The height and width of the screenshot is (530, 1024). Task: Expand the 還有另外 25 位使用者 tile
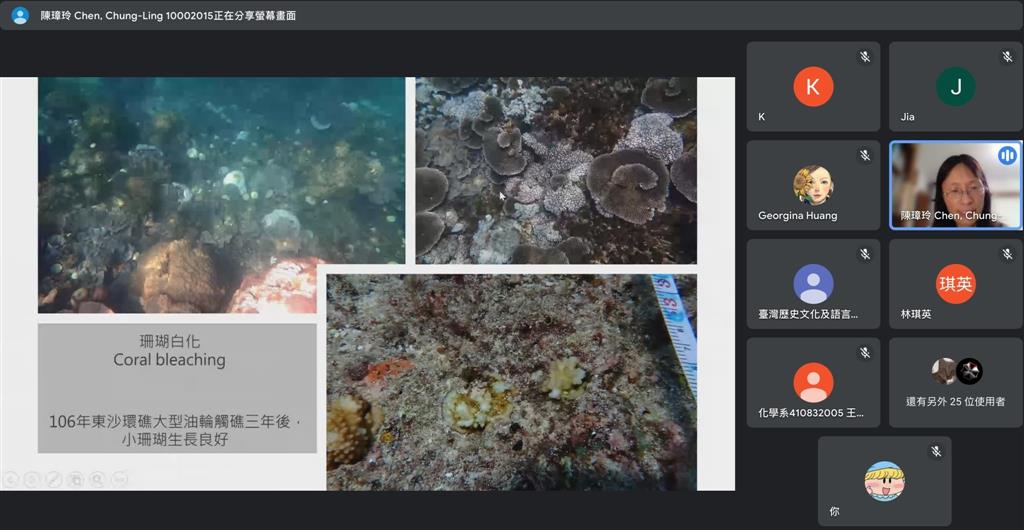pos(955,382)
